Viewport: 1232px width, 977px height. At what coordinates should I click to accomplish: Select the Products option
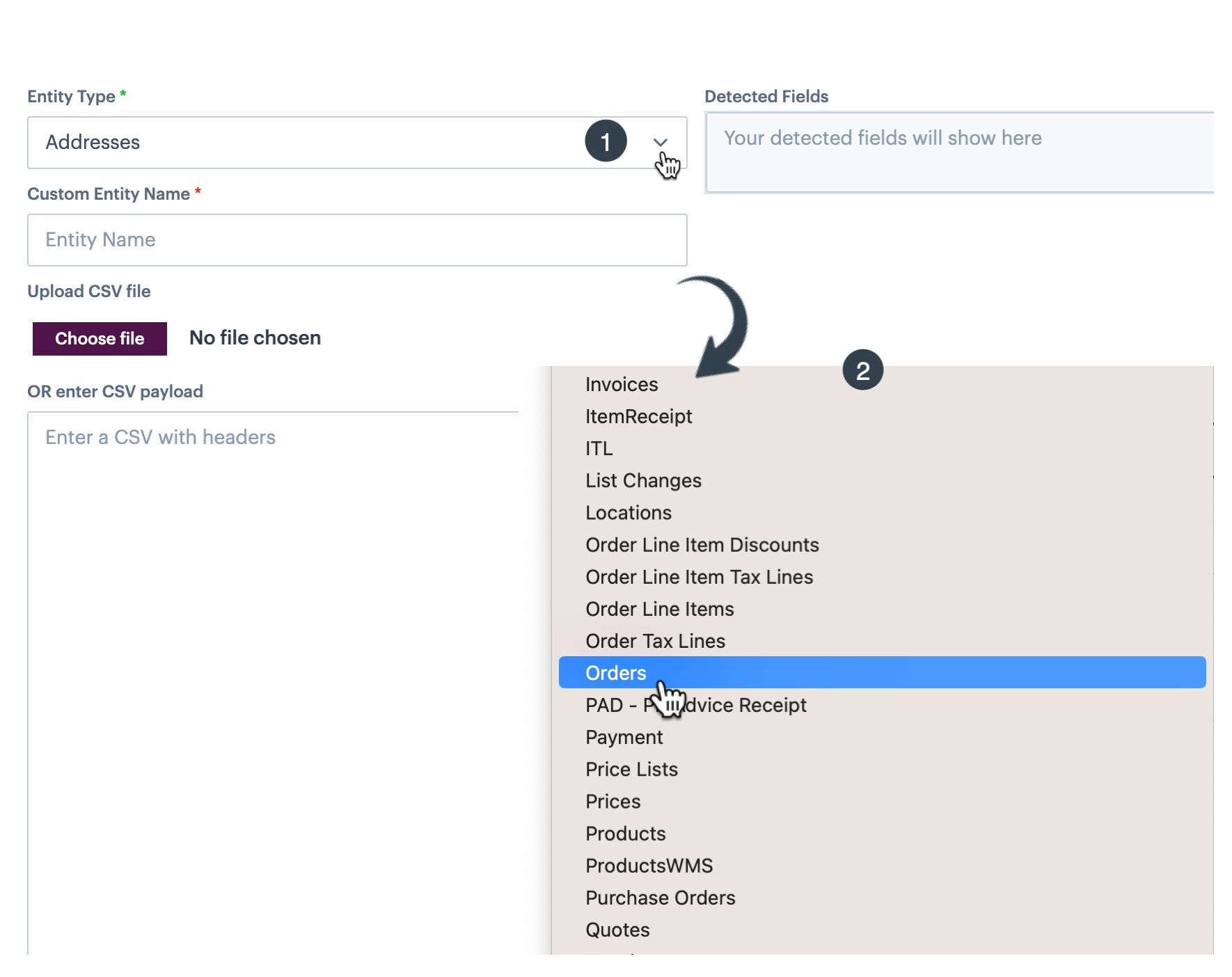pos(625,834)
